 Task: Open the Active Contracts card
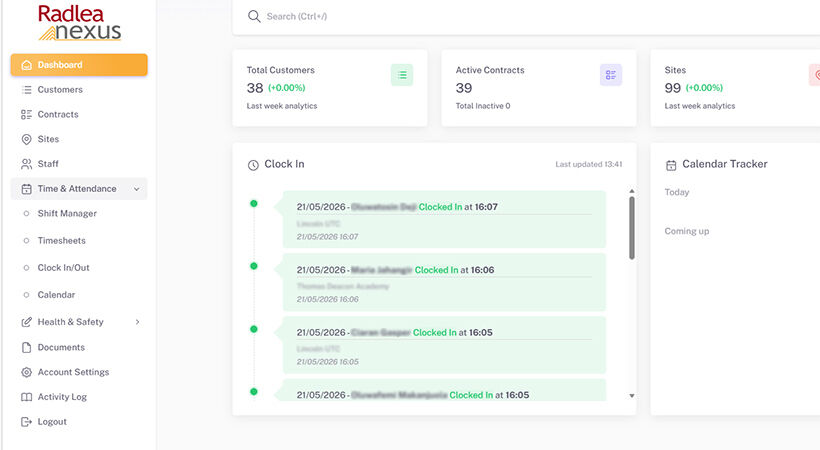[x=539, y=88]
